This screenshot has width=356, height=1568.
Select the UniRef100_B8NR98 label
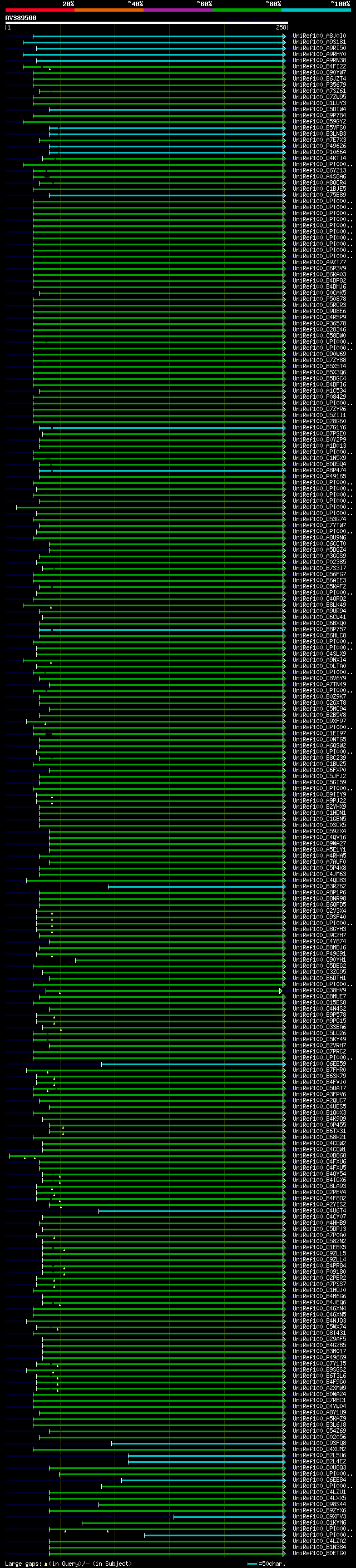point(319,898)
